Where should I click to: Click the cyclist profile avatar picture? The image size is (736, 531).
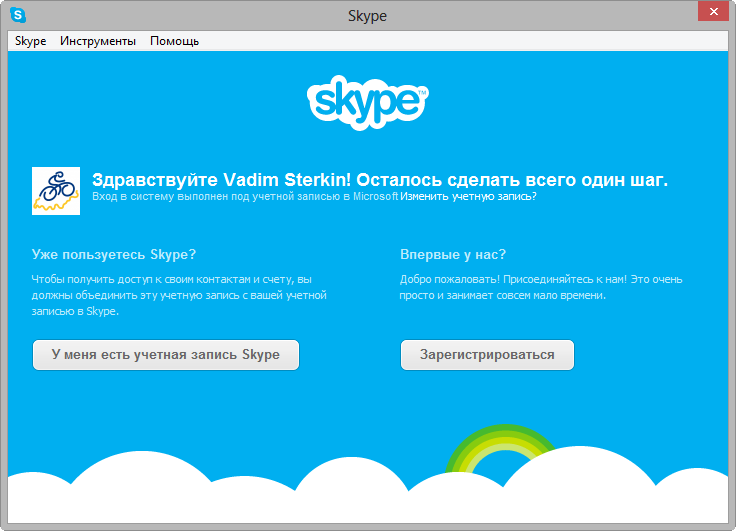tap(56, 191)
